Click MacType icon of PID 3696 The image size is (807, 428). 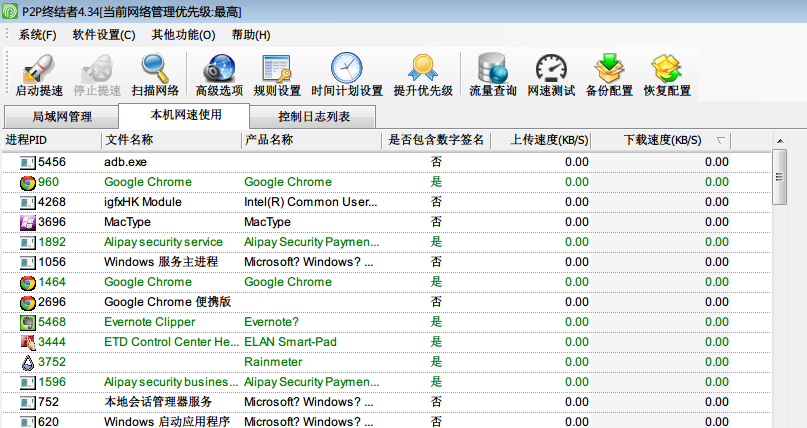click(28, 223)
